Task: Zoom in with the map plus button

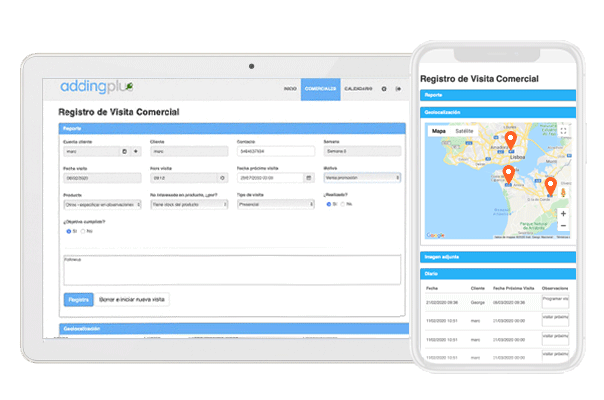Action: click(563, 213)
